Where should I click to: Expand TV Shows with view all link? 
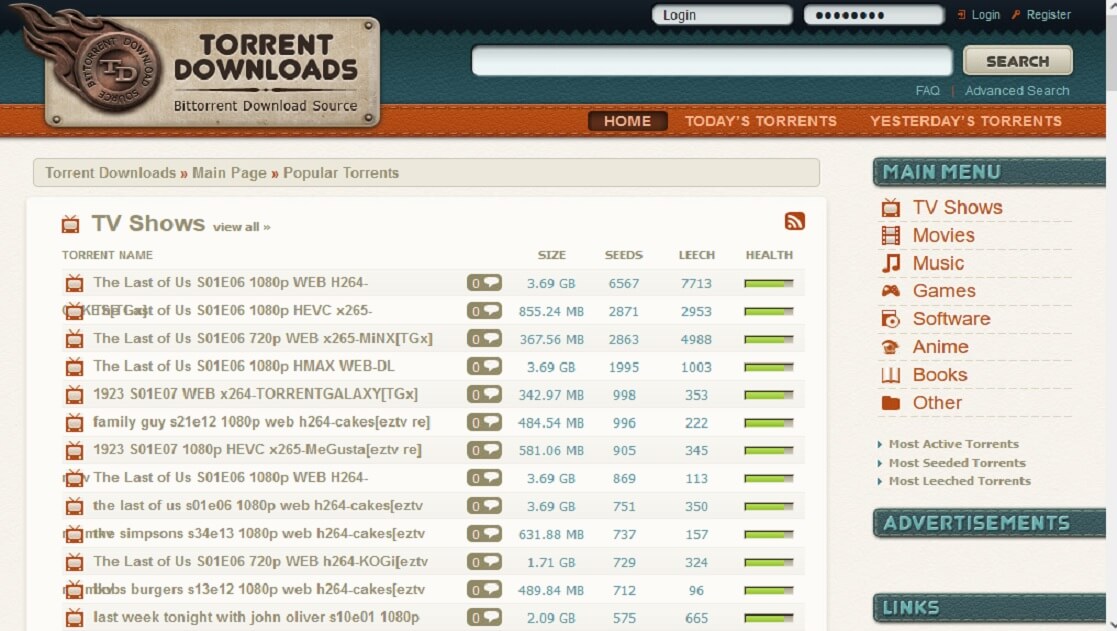[241, 227]
